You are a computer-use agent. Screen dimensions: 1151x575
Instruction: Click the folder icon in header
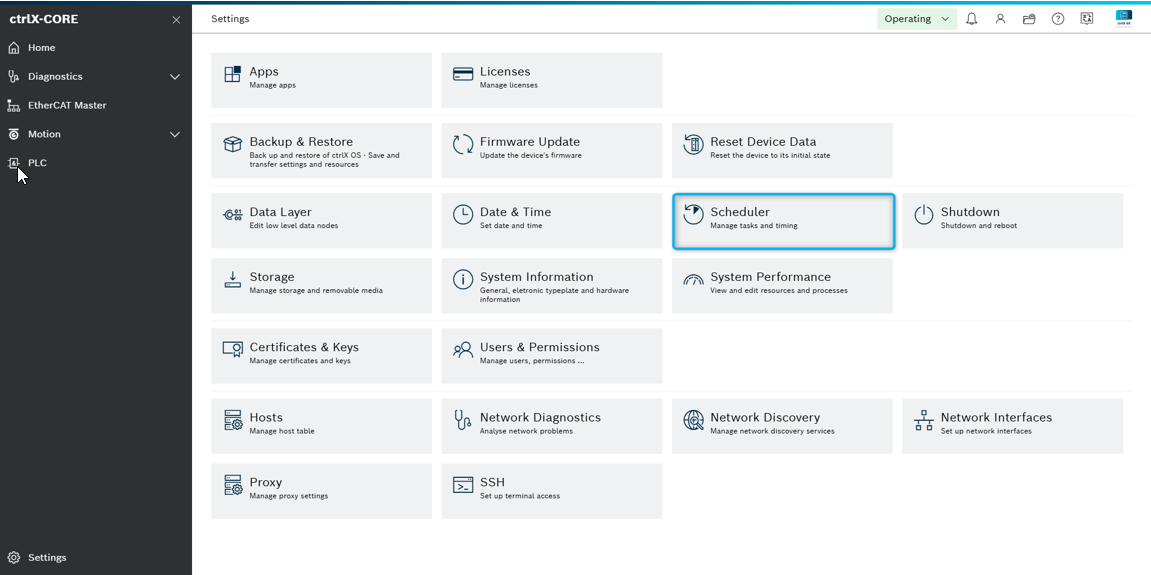[1029, 19]
